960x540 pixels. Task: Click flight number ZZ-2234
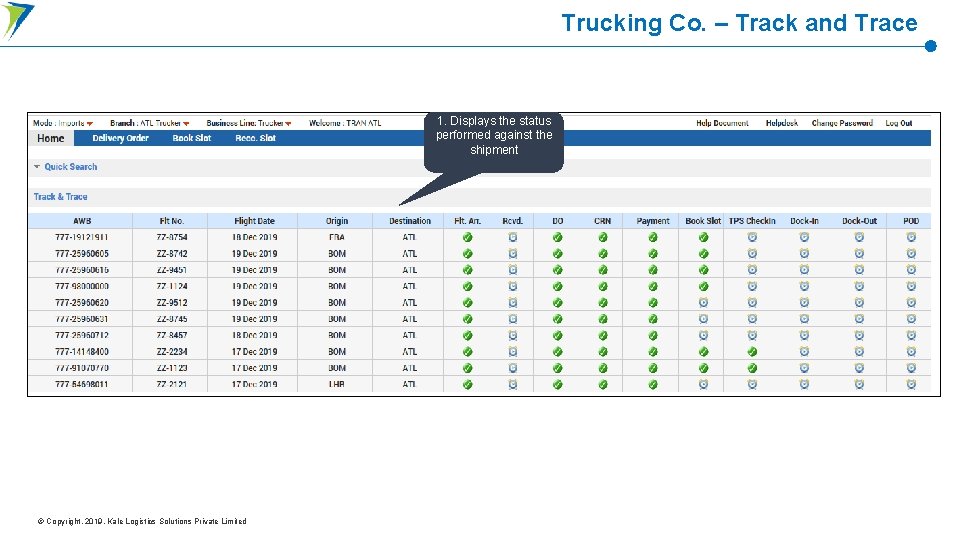[x=172, y=351]
